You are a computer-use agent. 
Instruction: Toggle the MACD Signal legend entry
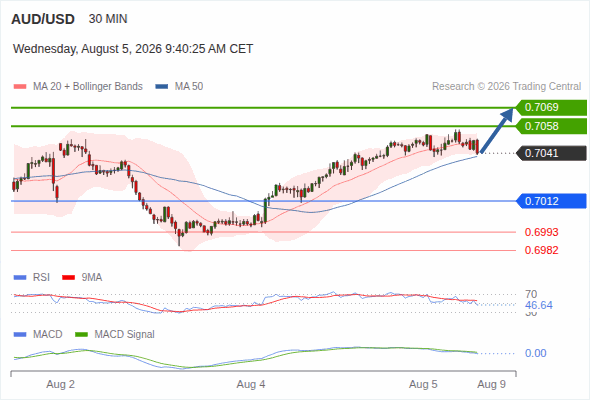pos(115,334)
